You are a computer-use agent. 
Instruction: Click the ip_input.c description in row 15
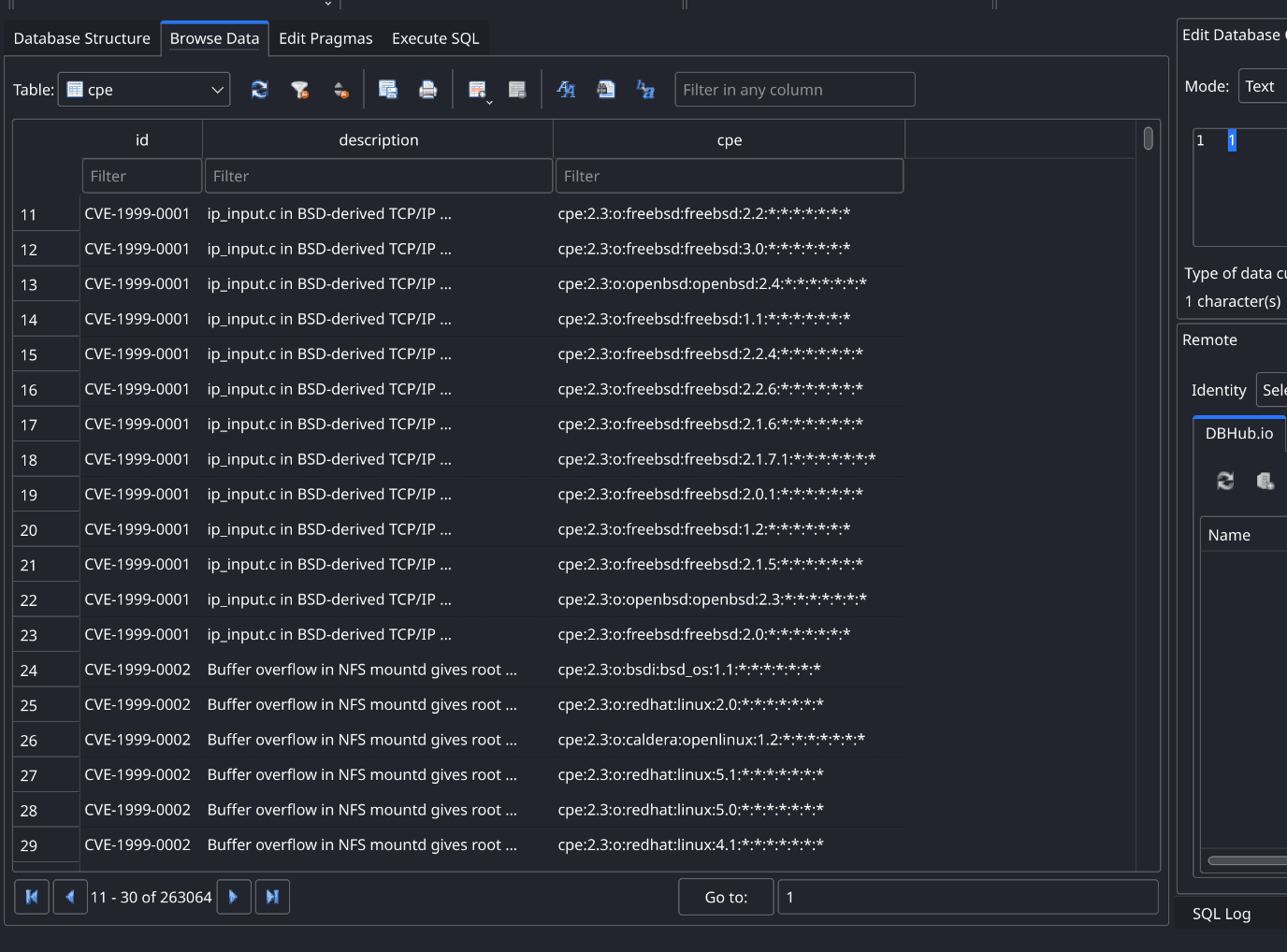pyautogui.click(x=378, y=353)
